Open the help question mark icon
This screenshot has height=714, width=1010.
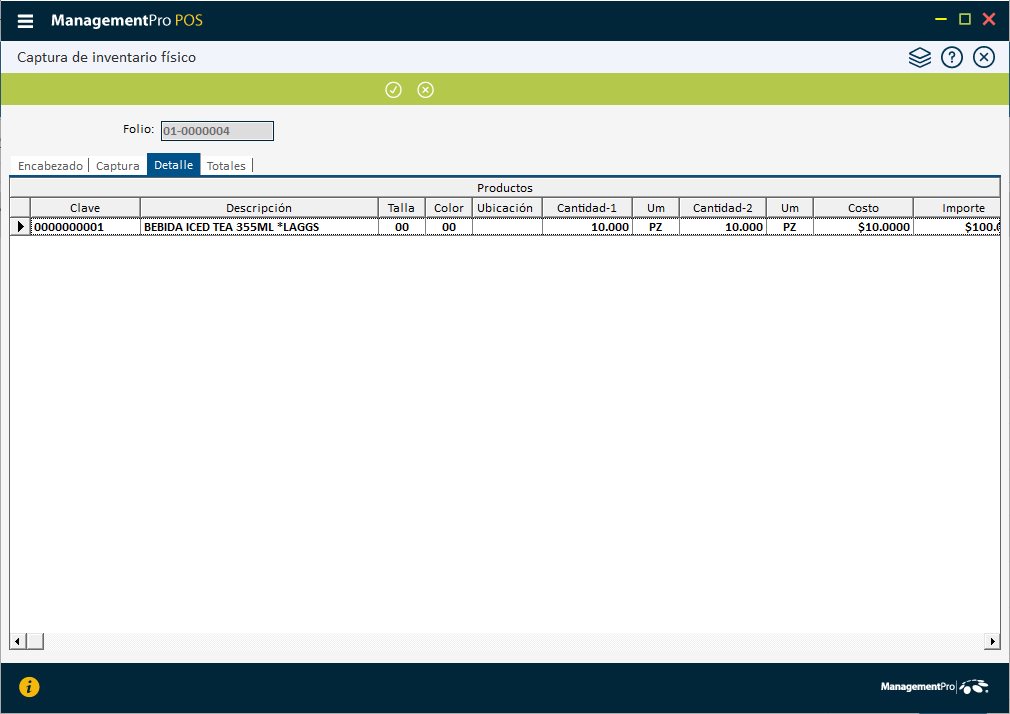[x=952, y=58]
